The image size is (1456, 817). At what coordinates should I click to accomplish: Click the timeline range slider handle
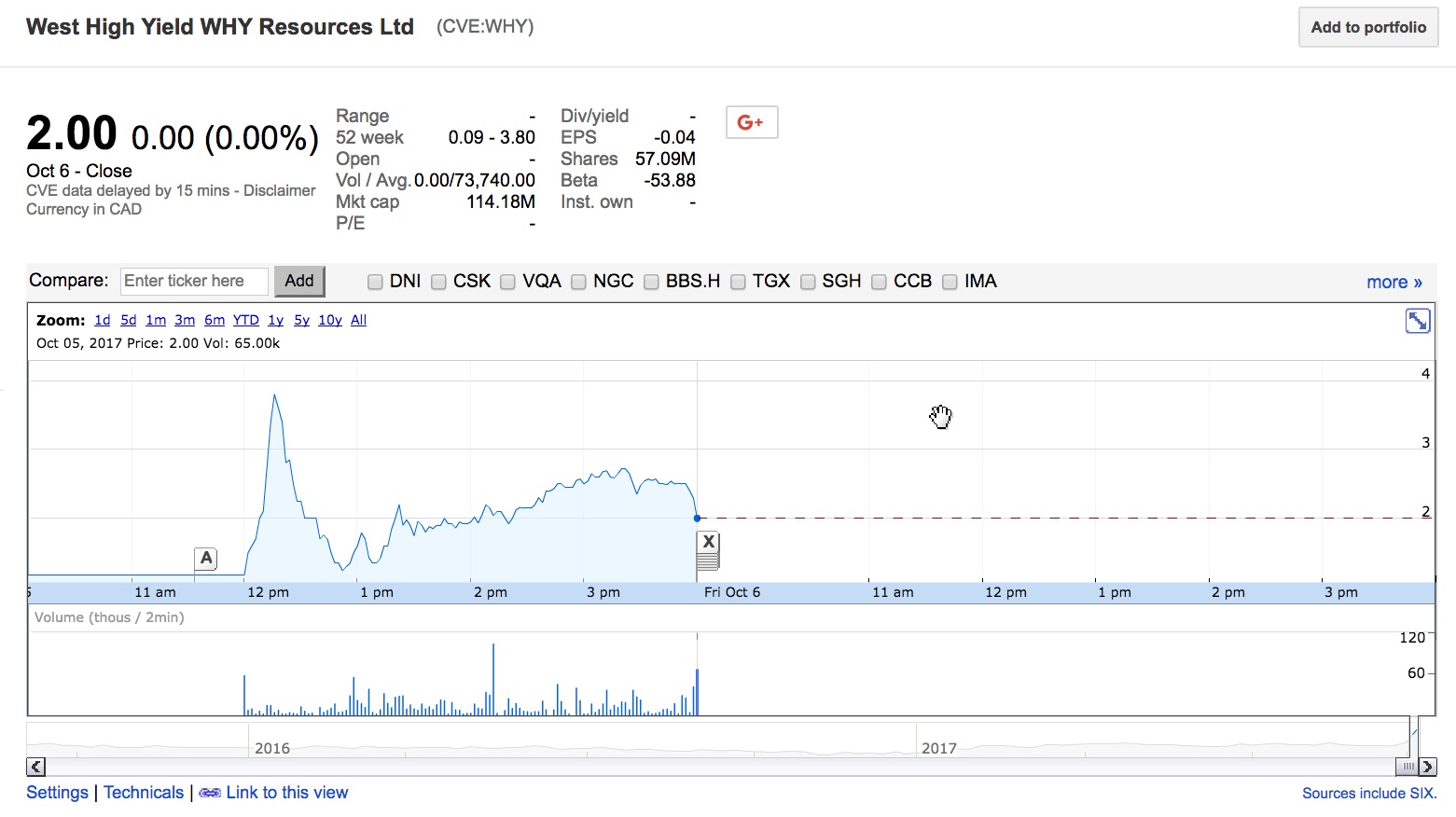(x=1407, y=766)
